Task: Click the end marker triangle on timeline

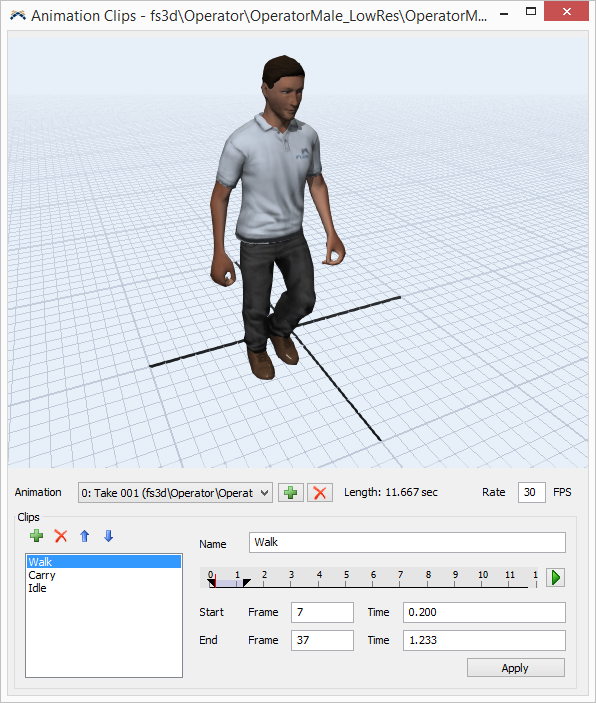Action: 246,582
